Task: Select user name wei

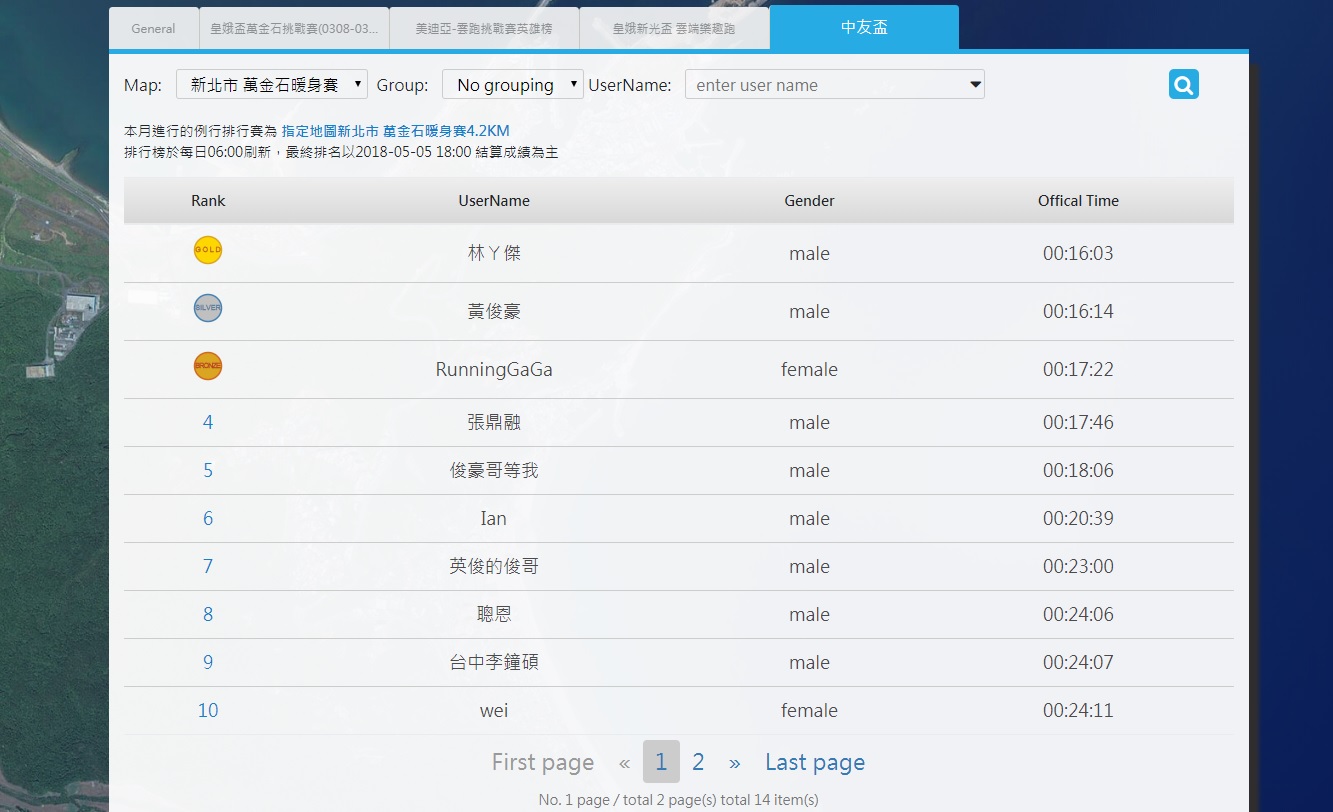Action: [494, 711]
